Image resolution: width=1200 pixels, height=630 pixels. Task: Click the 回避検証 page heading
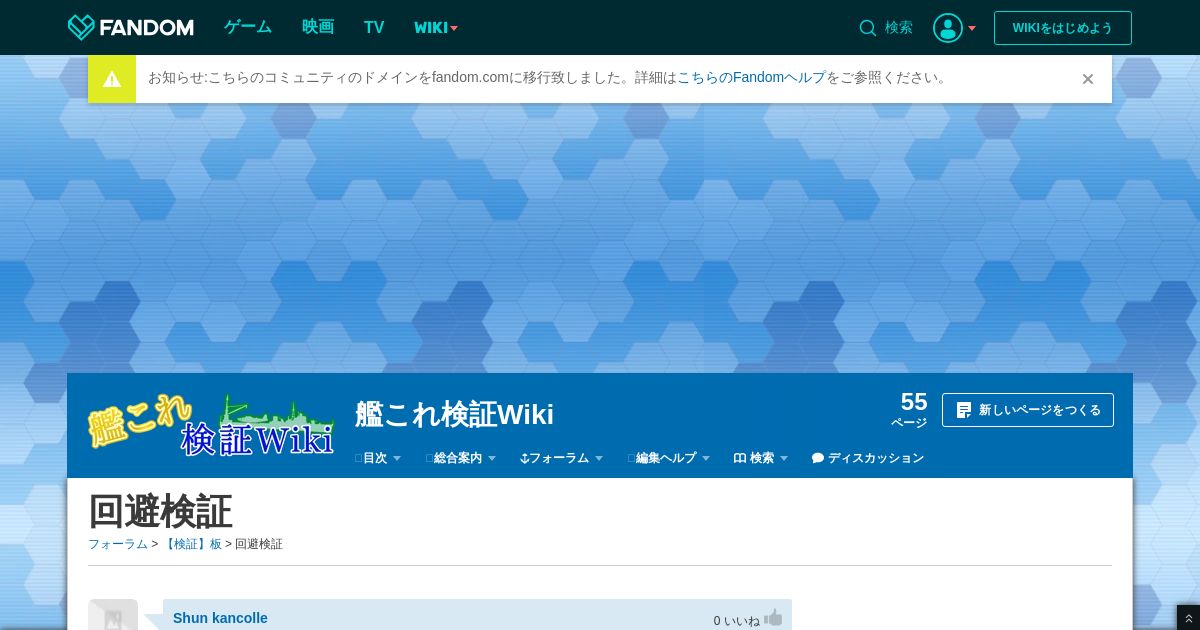(x=160, y=511)
